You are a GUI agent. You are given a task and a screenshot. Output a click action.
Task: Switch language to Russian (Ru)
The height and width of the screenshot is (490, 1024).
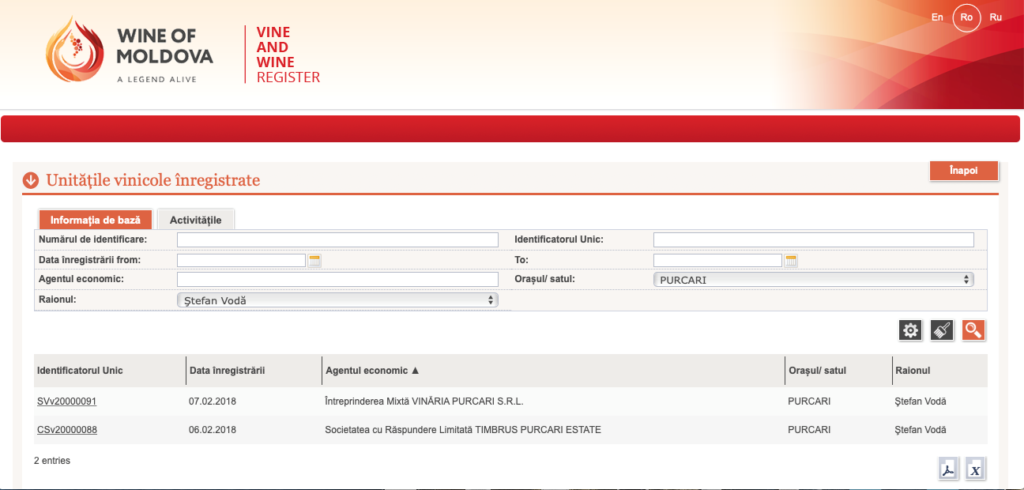[x=995, y=17]
